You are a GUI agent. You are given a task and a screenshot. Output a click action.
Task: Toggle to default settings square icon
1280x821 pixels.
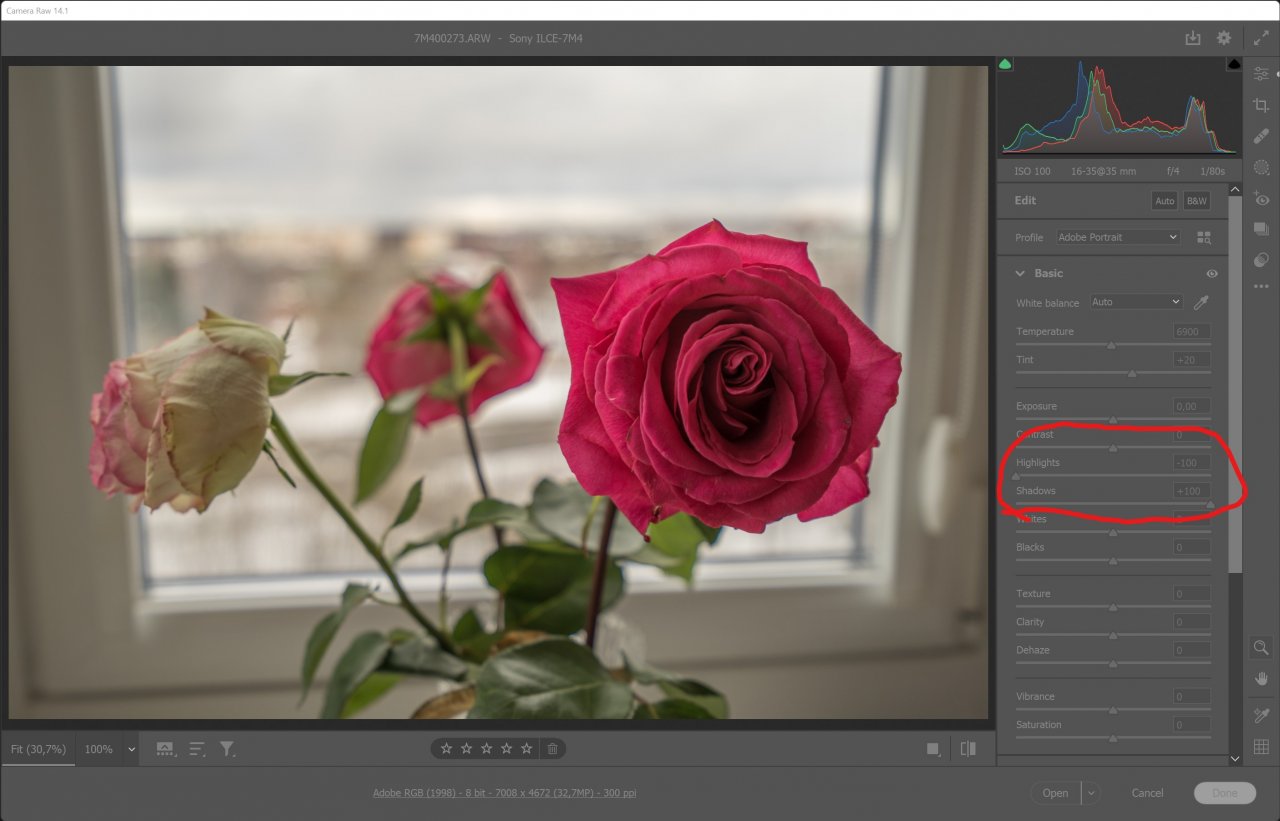(x=933, y=748)
